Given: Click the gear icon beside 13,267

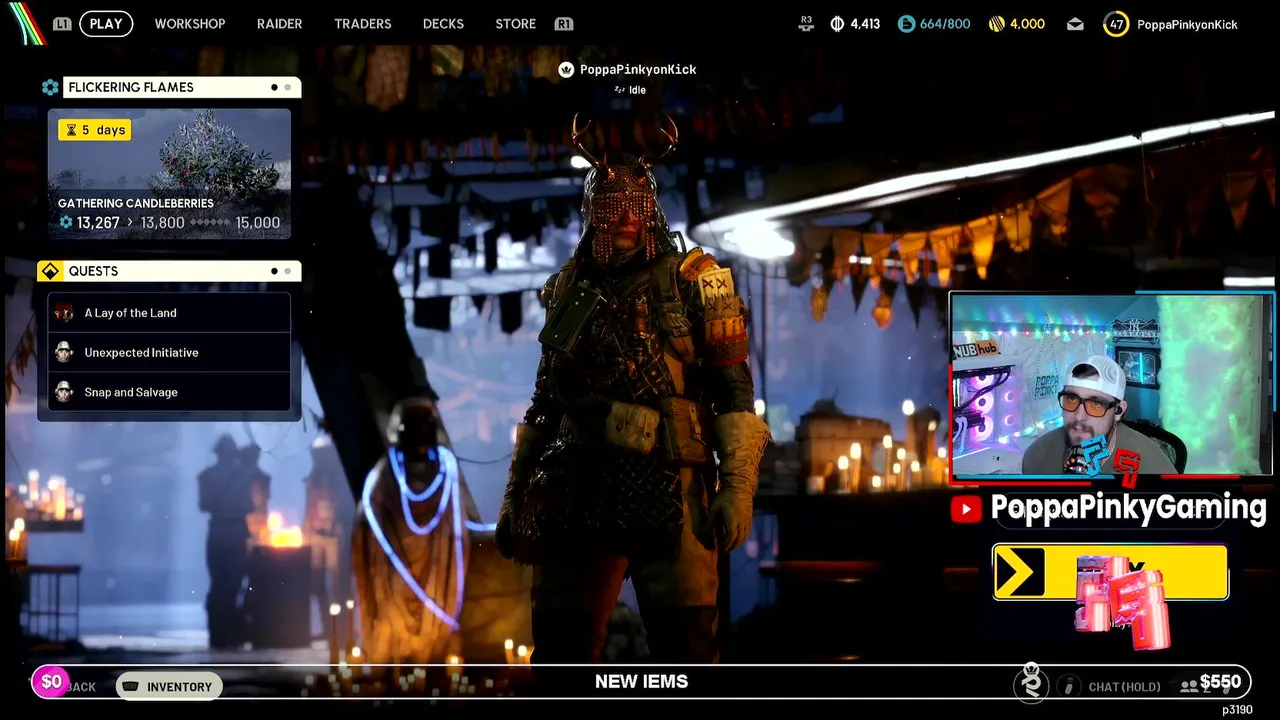Looking at the screenshot, I should pos(66,222).
